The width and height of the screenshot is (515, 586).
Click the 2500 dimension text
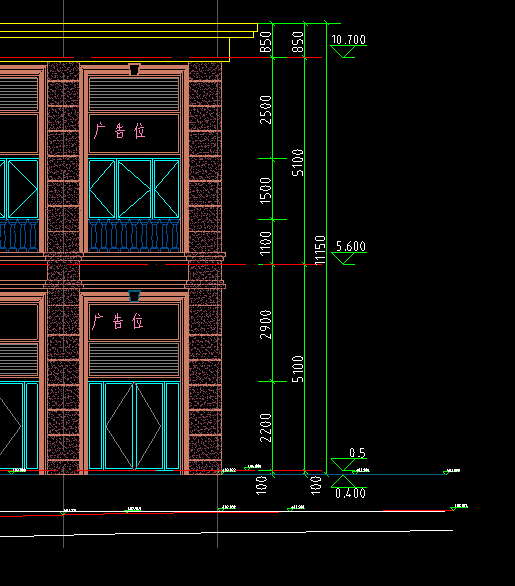pyautogui.click(x=266, y=110)
